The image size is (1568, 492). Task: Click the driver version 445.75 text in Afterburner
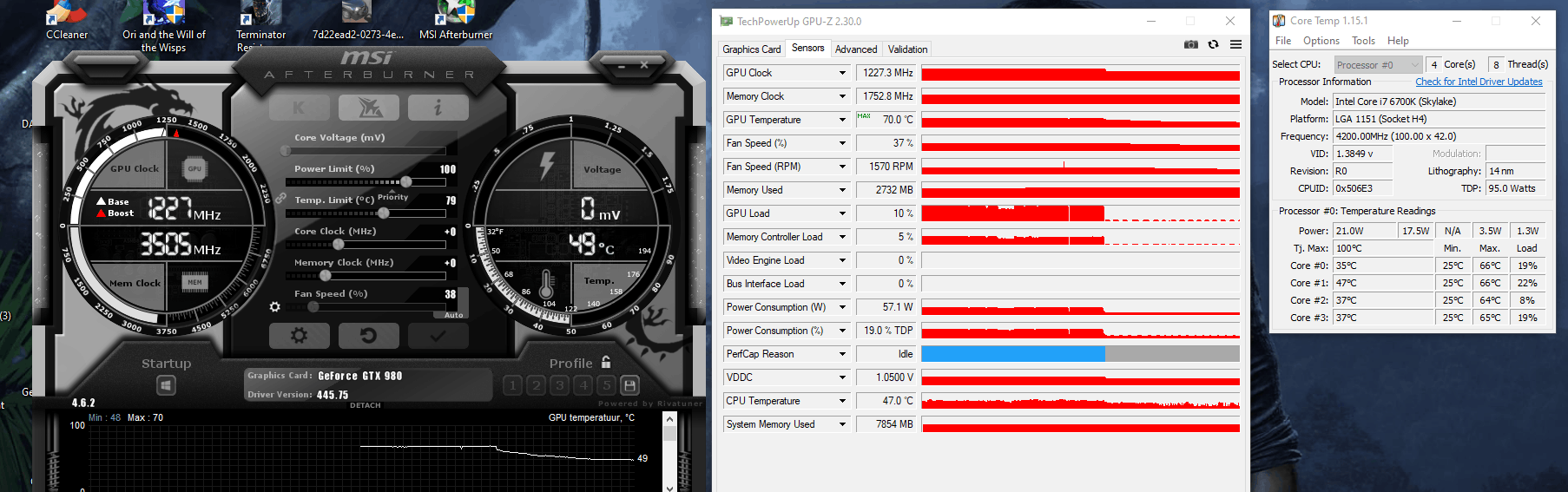[333, 395]
